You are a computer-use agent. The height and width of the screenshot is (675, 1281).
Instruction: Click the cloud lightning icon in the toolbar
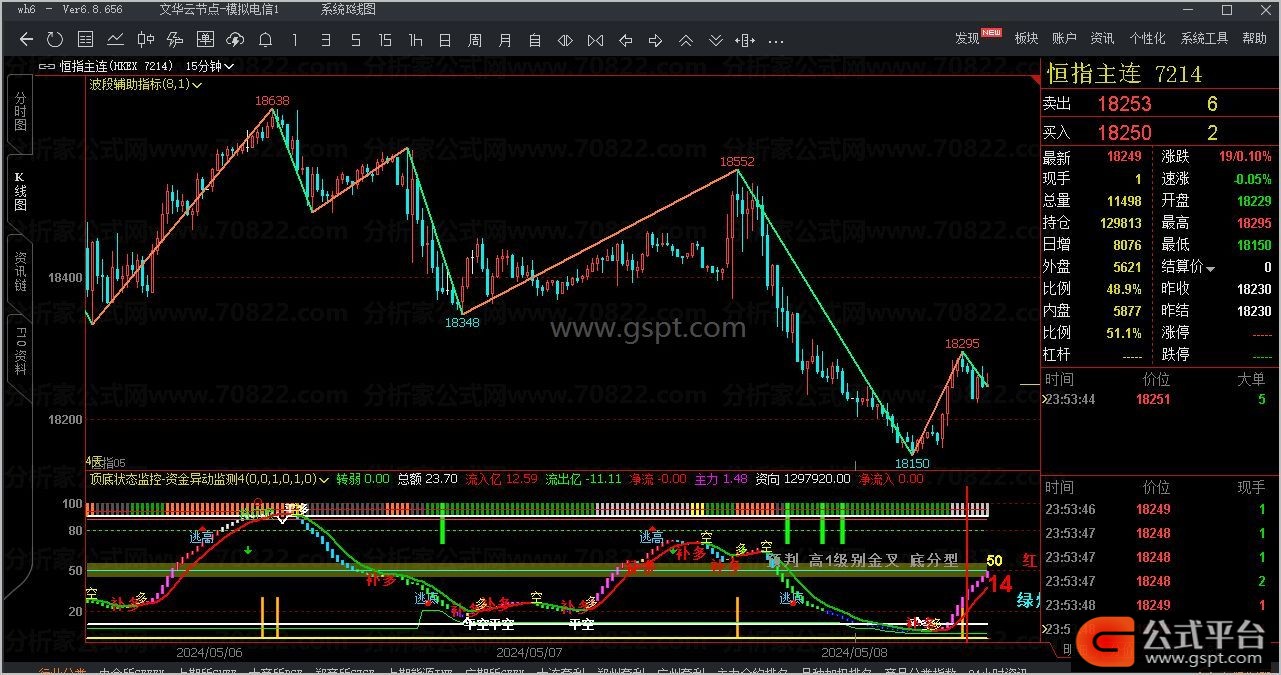click(x=235, y=40)
